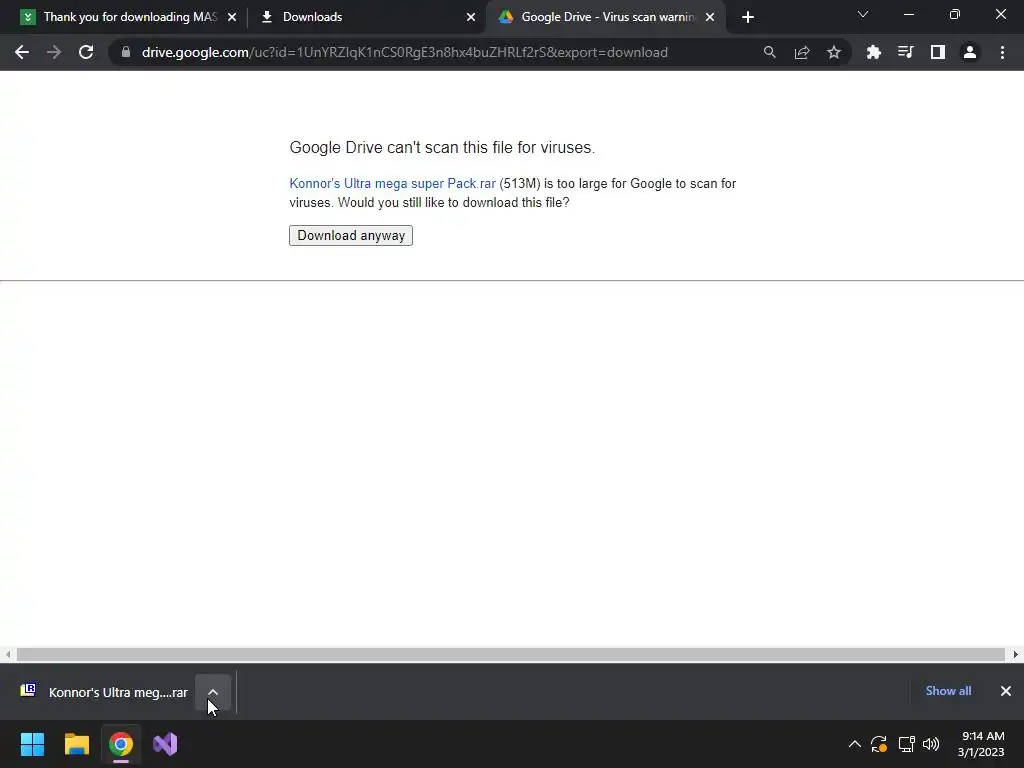The image size is (1024, 768).
Task: Open Konnor's Ultra mega super Pack.rar link
Action: (392, 184)
